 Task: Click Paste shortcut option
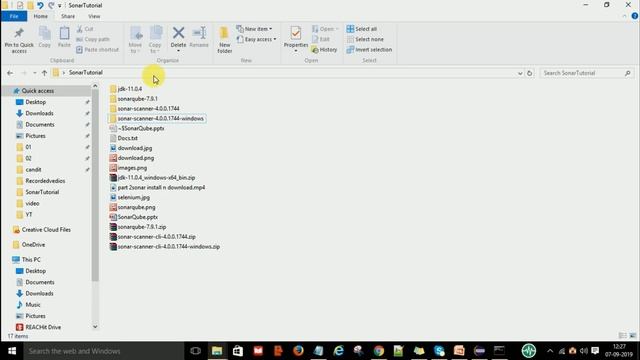[97, 50]
